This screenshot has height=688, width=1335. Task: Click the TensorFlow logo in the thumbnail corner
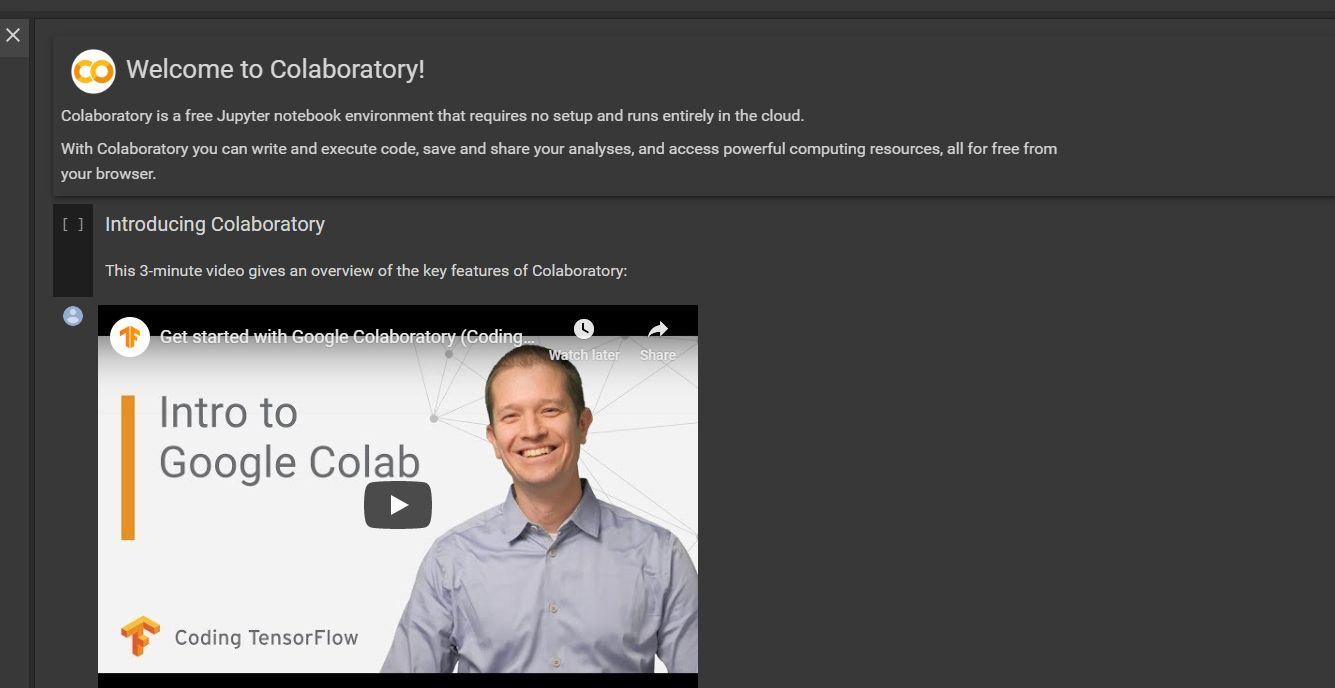140,636
